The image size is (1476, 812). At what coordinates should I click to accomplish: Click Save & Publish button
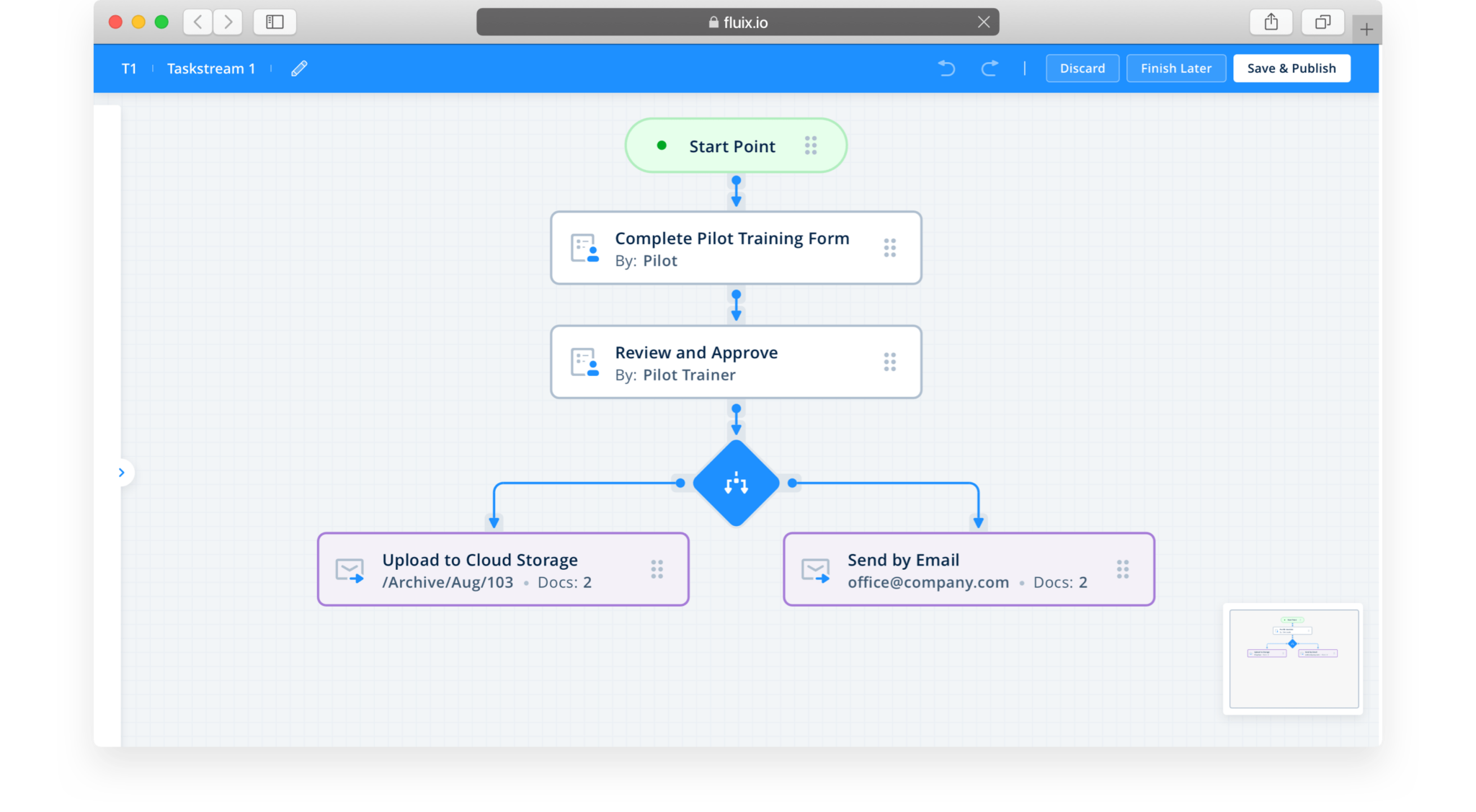[x=1291, y=68]
